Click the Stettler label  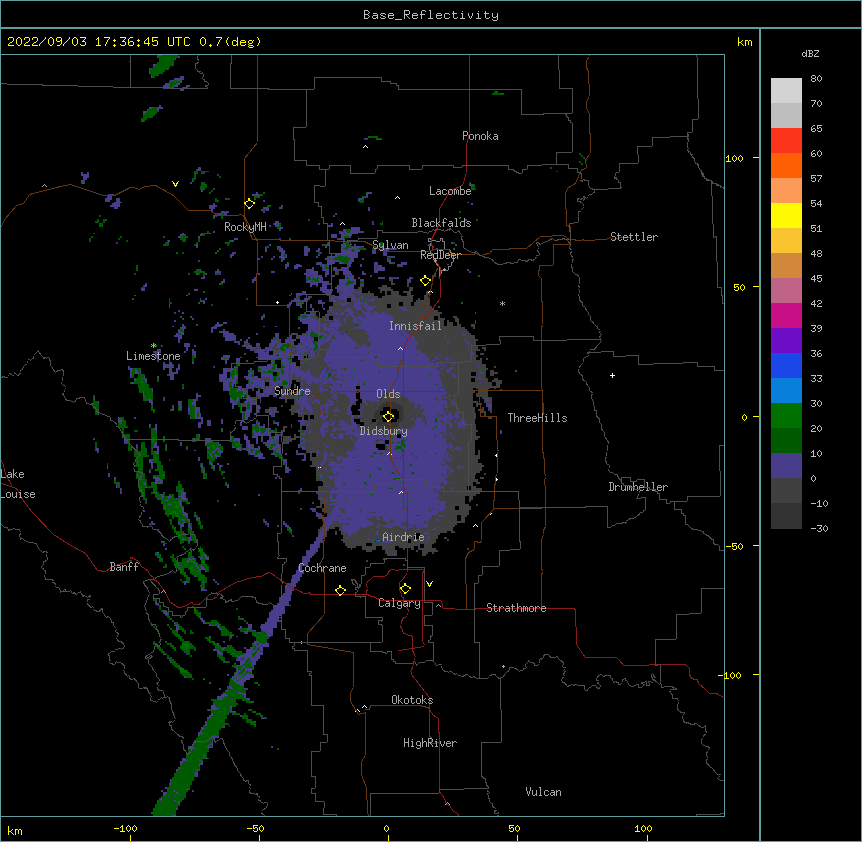pos(634,237)
